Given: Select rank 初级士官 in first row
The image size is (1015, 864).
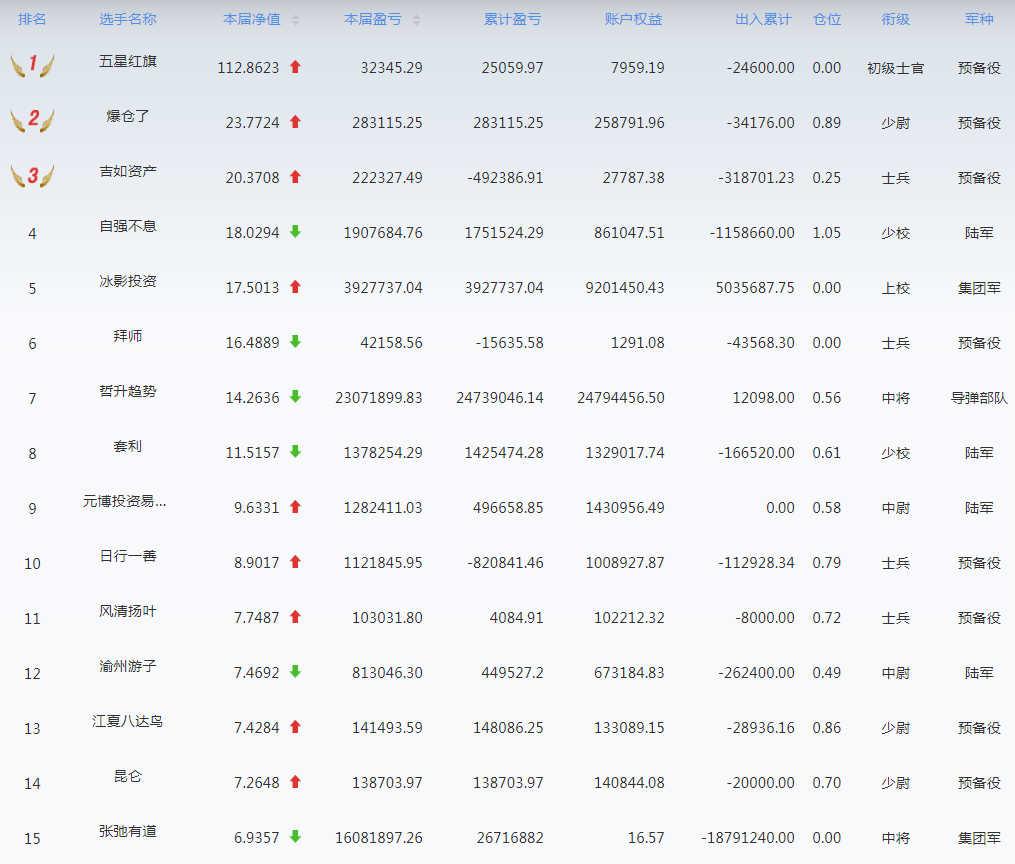Looking at the screenshot, I should tap(896, 68).
